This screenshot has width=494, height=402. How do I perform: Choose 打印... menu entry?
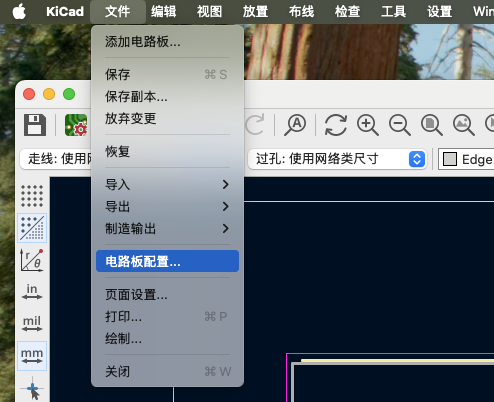[167, 316]
